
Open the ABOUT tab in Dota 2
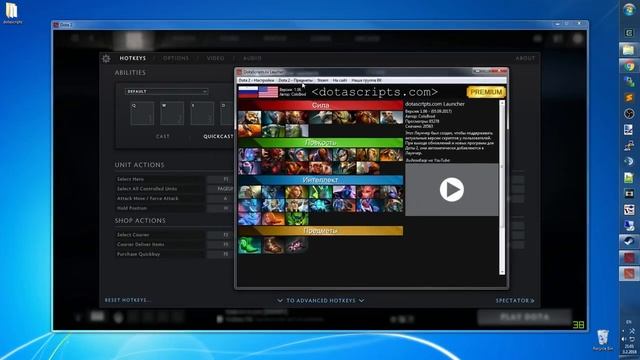pyautogui.click(x=525, y=58)
